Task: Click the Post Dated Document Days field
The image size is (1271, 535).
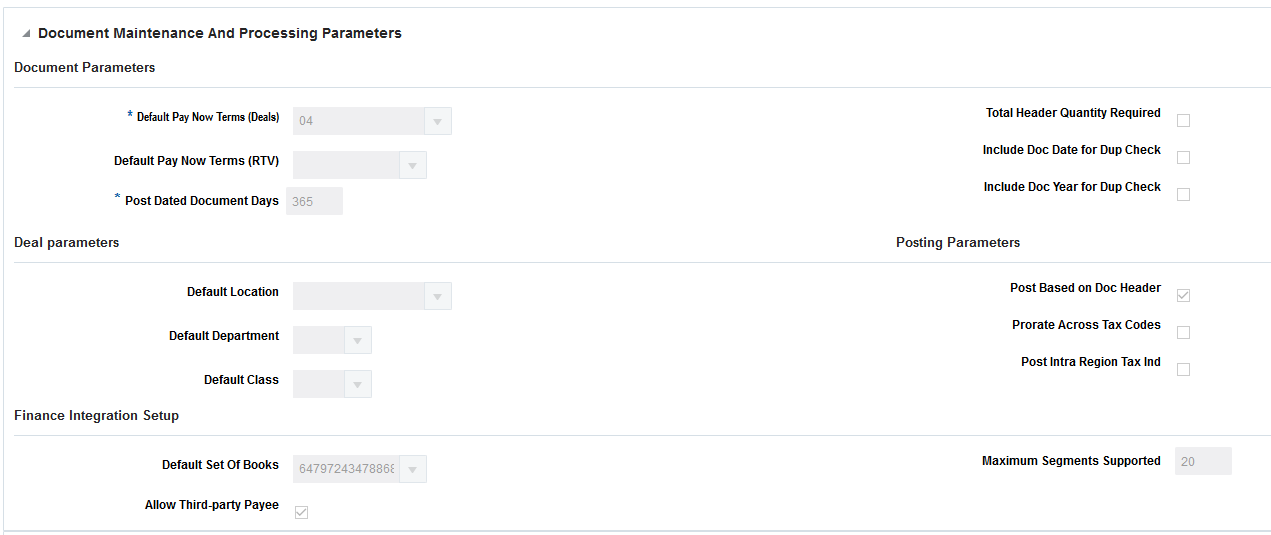Action: click(x=315, y=201)
